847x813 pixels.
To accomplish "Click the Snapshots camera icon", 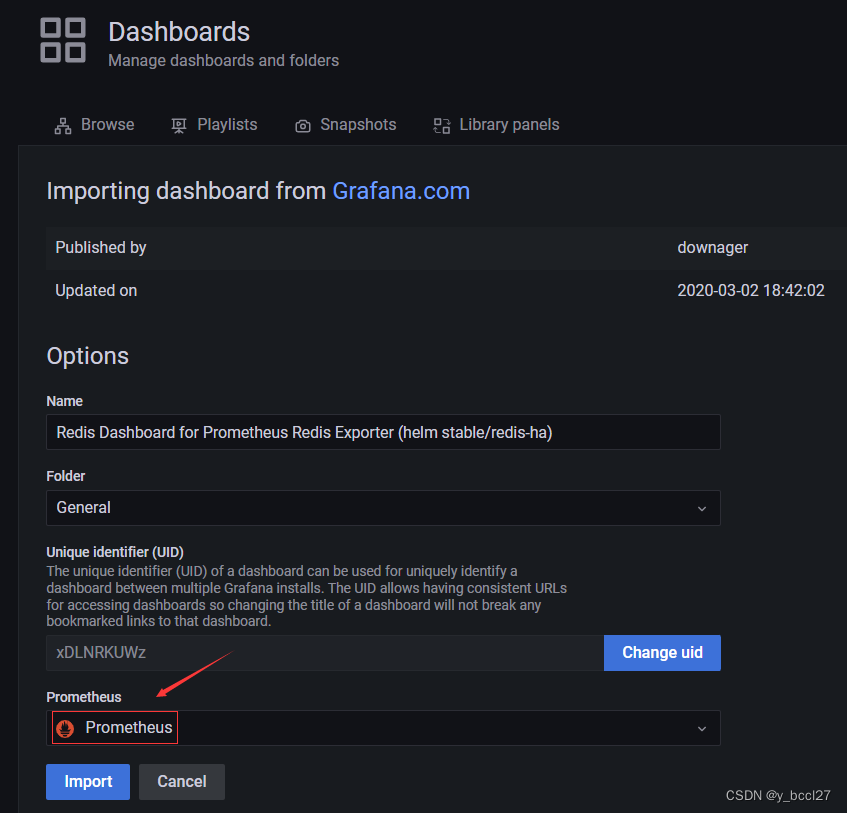I will click(302, 126).
